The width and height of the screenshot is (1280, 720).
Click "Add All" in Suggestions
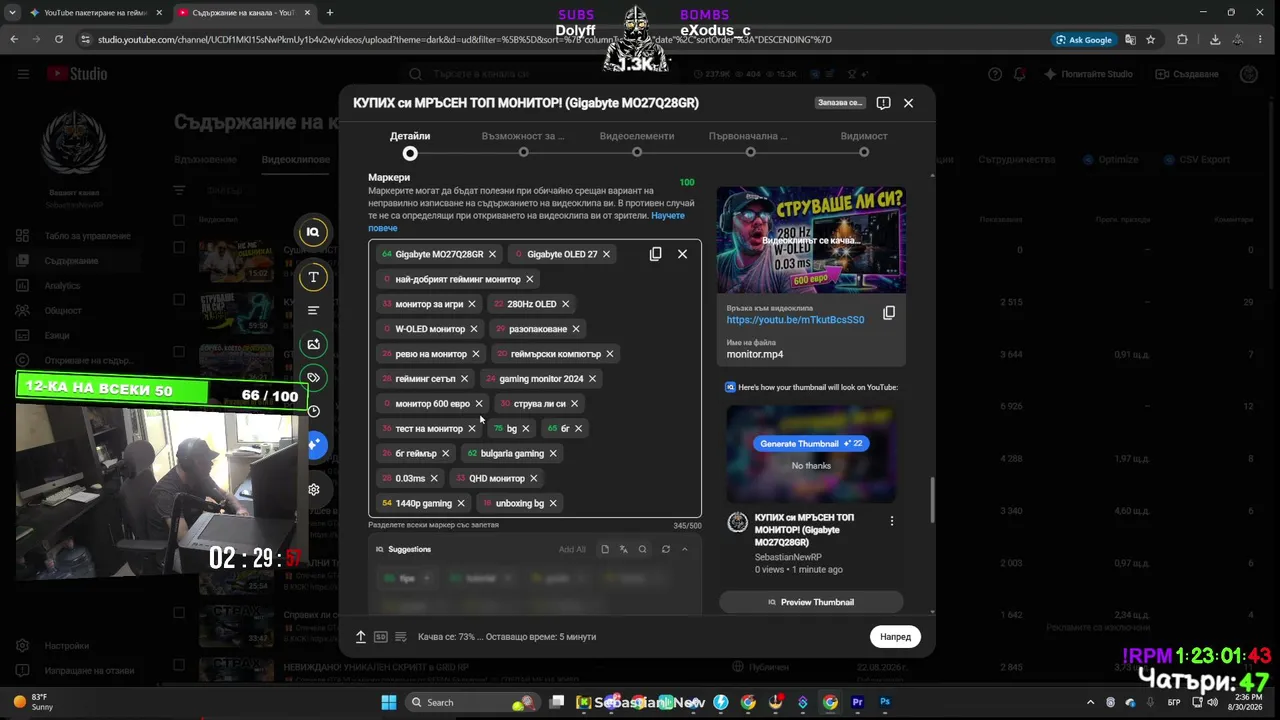tap(572, 549)
